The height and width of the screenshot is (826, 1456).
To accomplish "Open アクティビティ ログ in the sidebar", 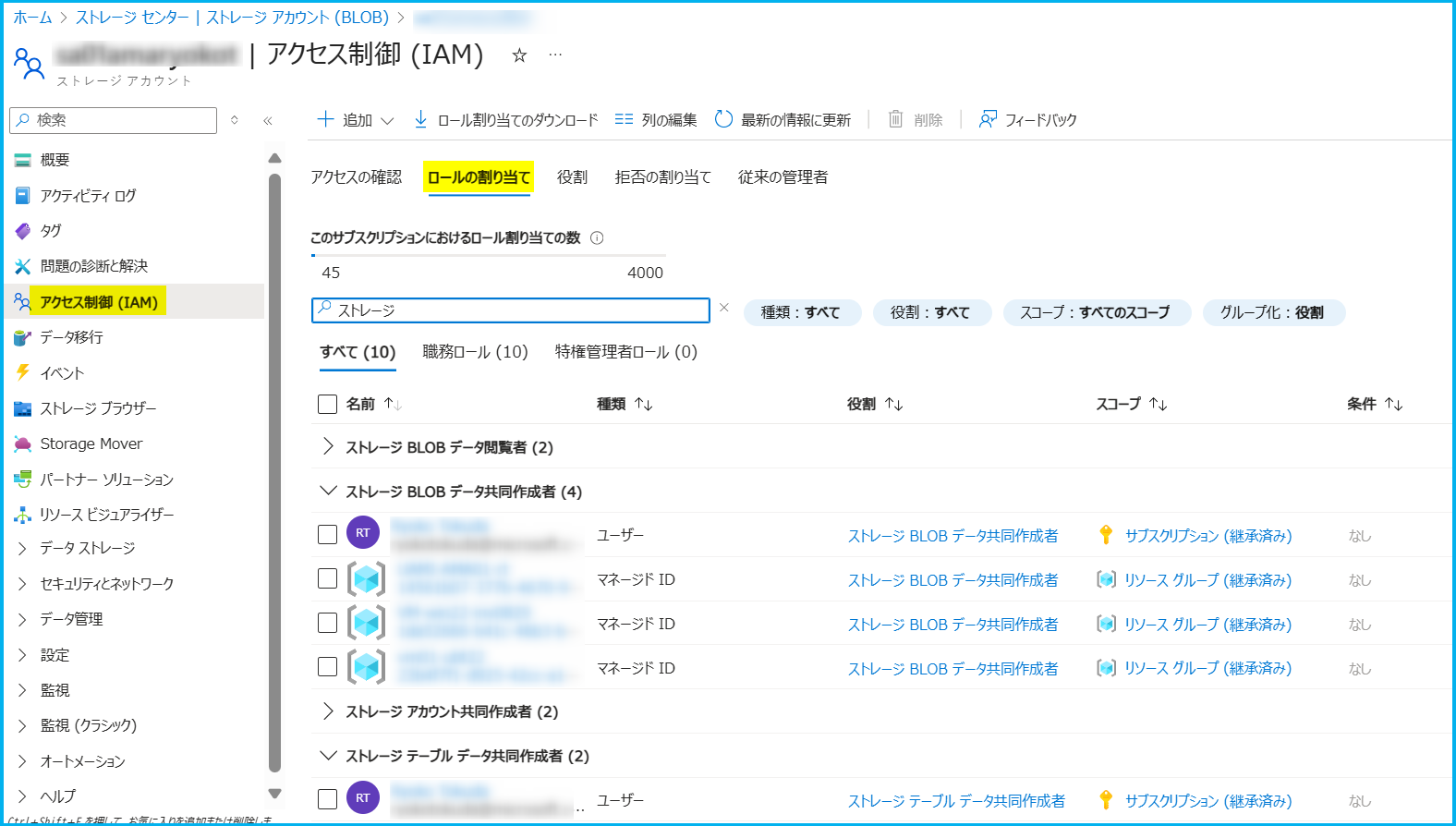I will tap(88, 196).
